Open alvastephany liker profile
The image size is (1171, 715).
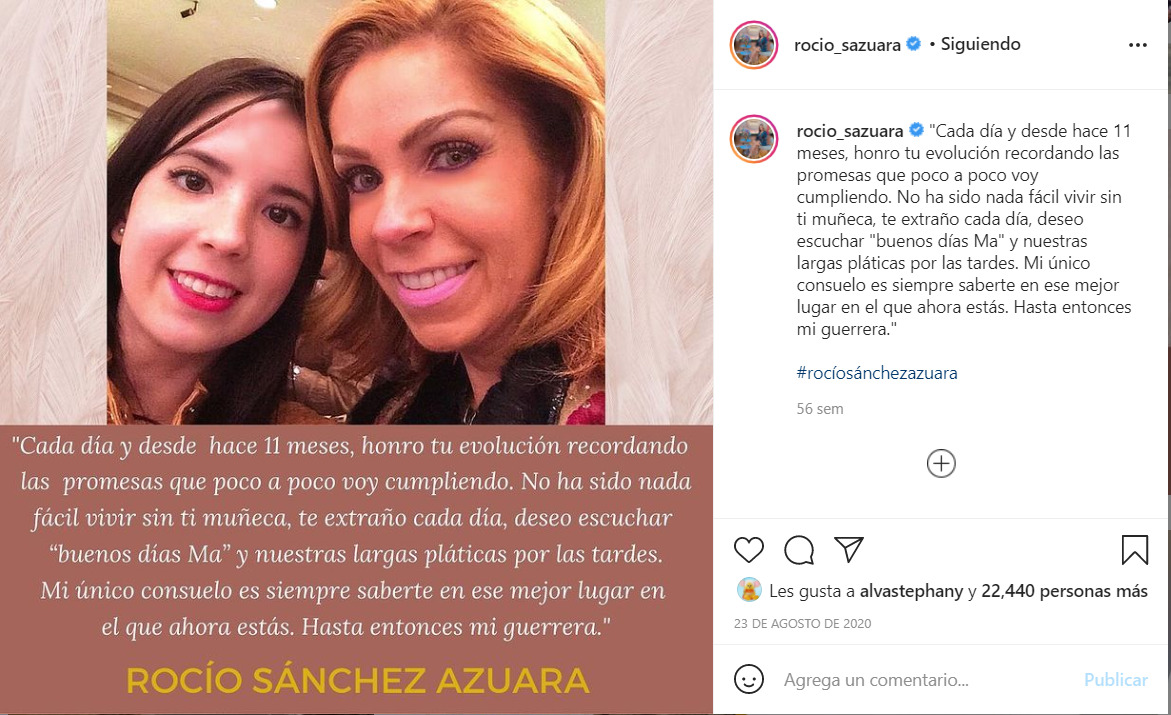tap(911, 591)
